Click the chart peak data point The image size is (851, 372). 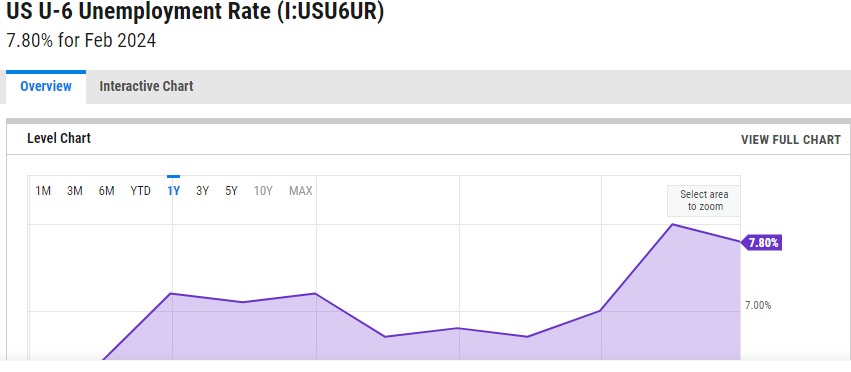(672, 224)
